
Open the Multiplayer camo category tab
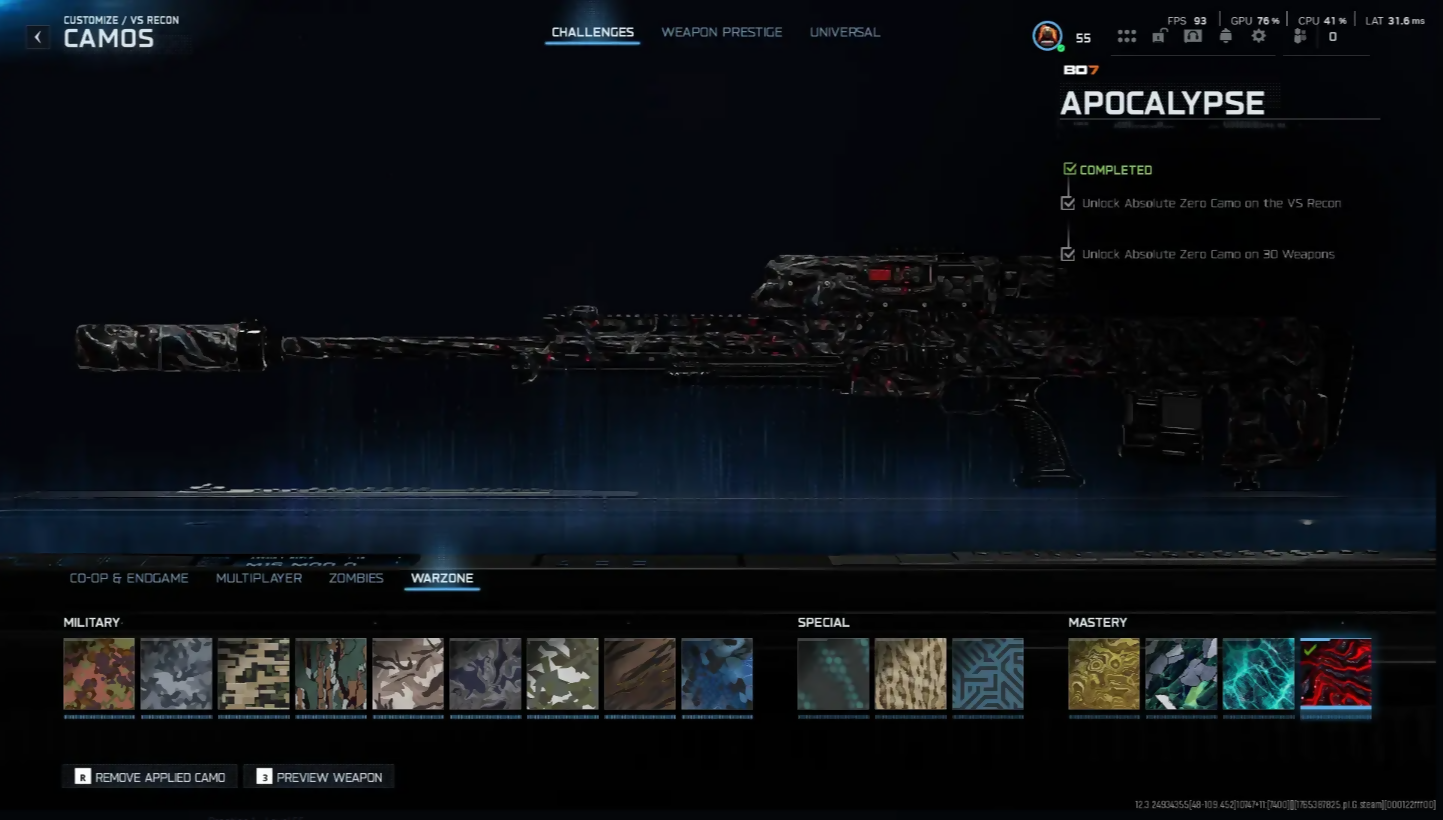click(x=259, y=578)
